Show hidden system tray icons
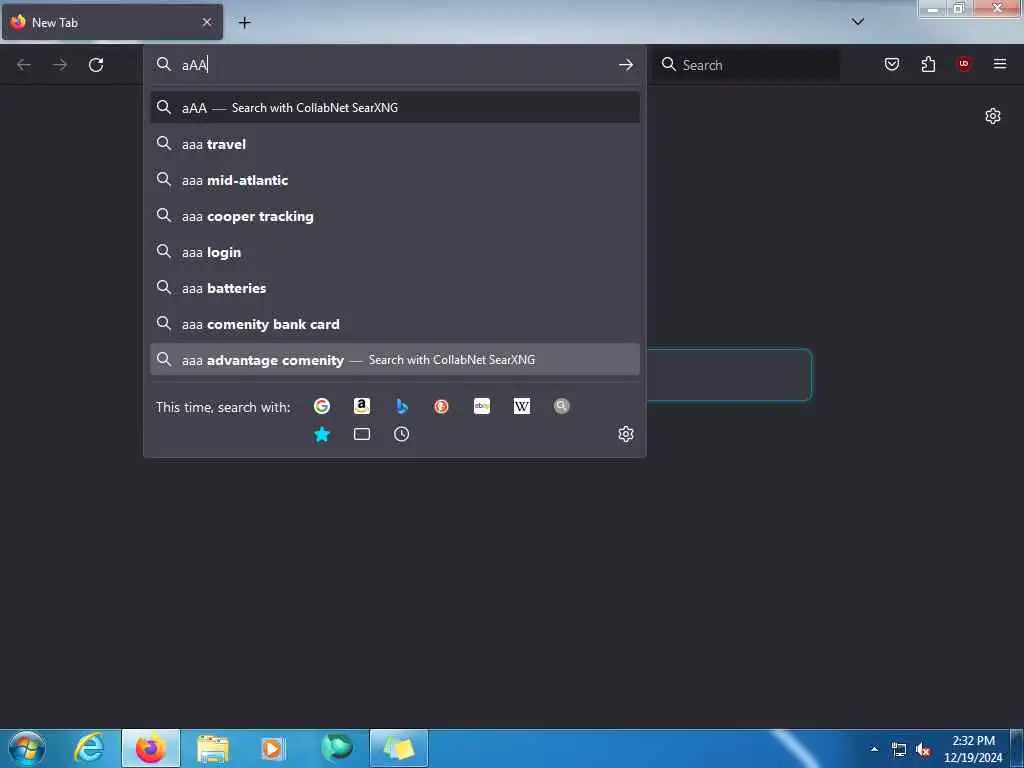Screen dimensions: 1024x768 pos(874,749)
